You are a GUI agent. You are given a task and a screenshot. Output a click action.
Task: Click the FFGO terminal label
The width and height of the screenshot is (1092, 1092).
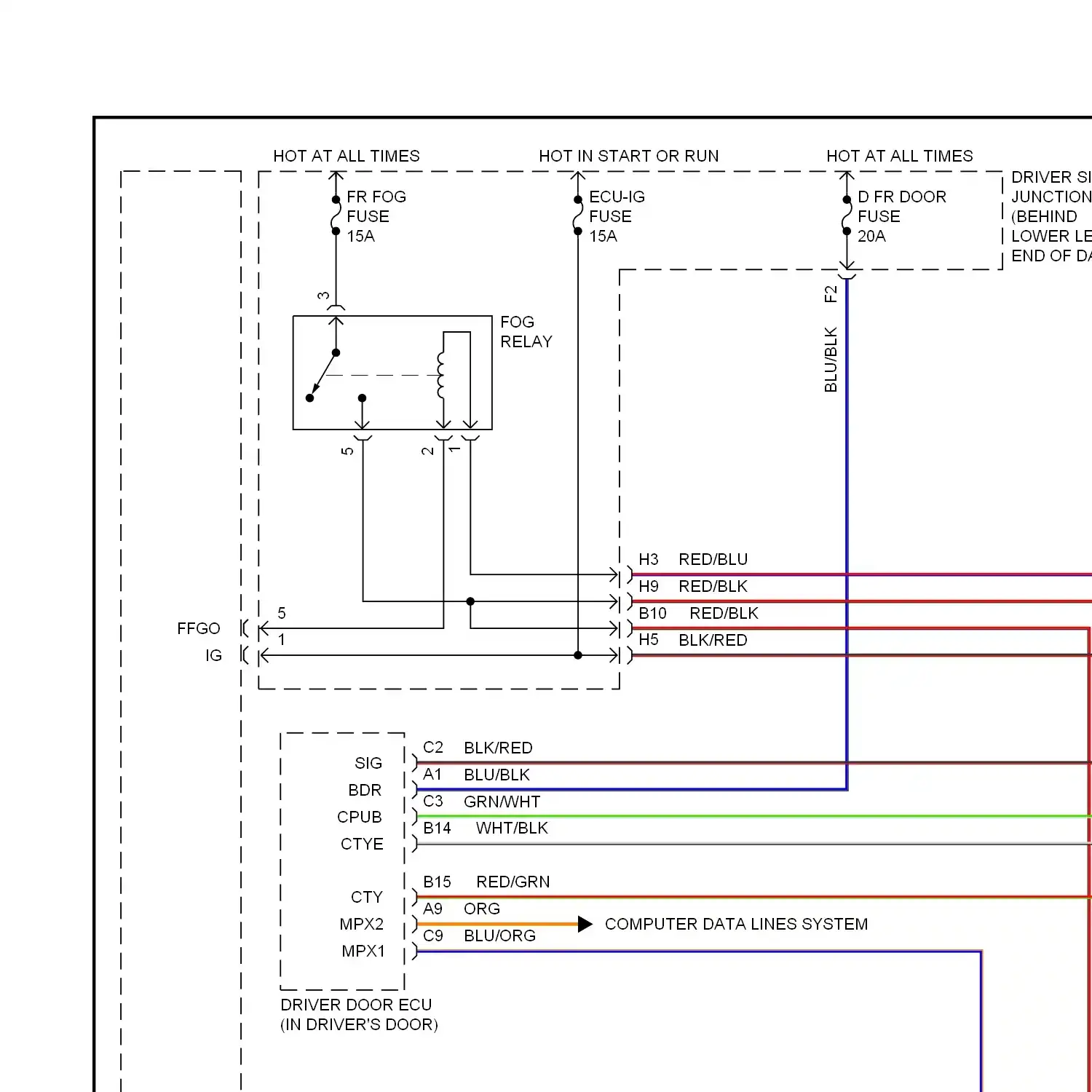tap(198, 628)
